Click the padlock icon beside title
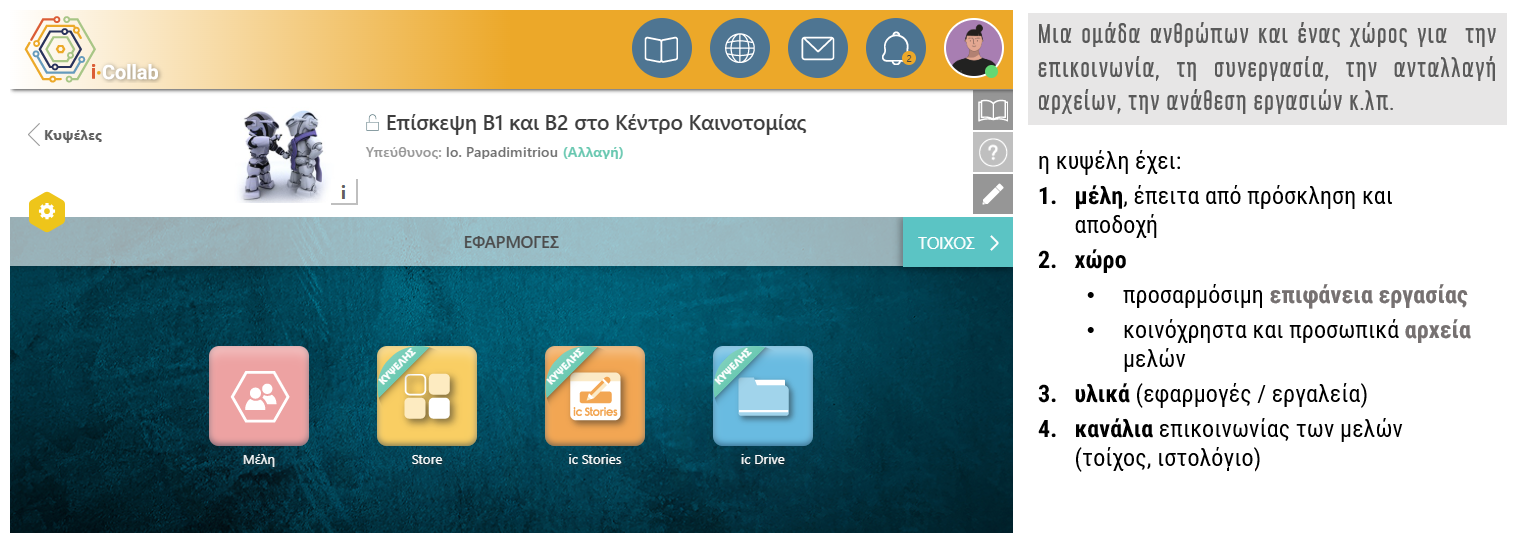Screen dimensions: 1517x542 pyautogui.click(x=372, y=124)
